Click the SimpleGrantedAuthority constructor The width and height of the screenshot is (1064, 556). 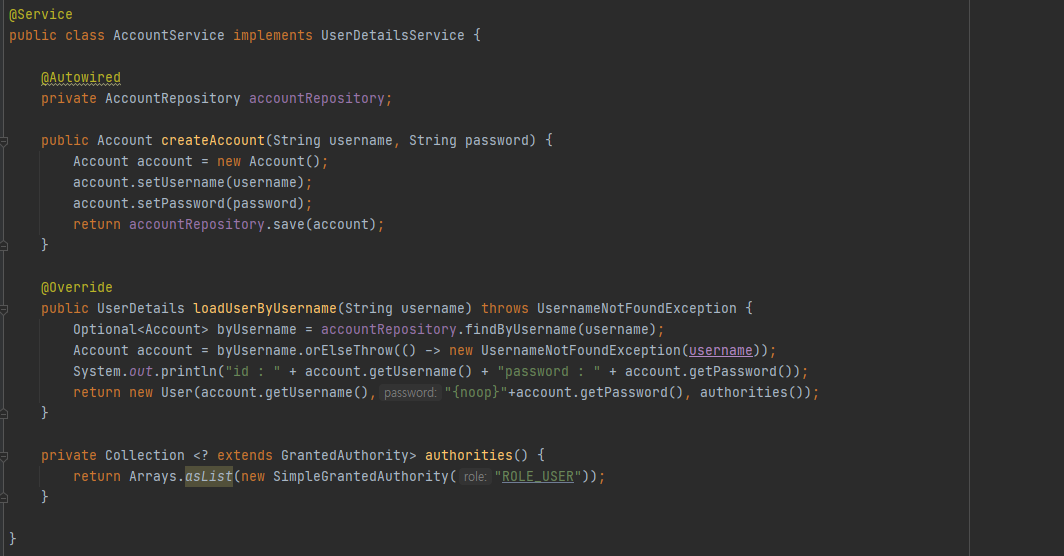click(x=360, y=477)
